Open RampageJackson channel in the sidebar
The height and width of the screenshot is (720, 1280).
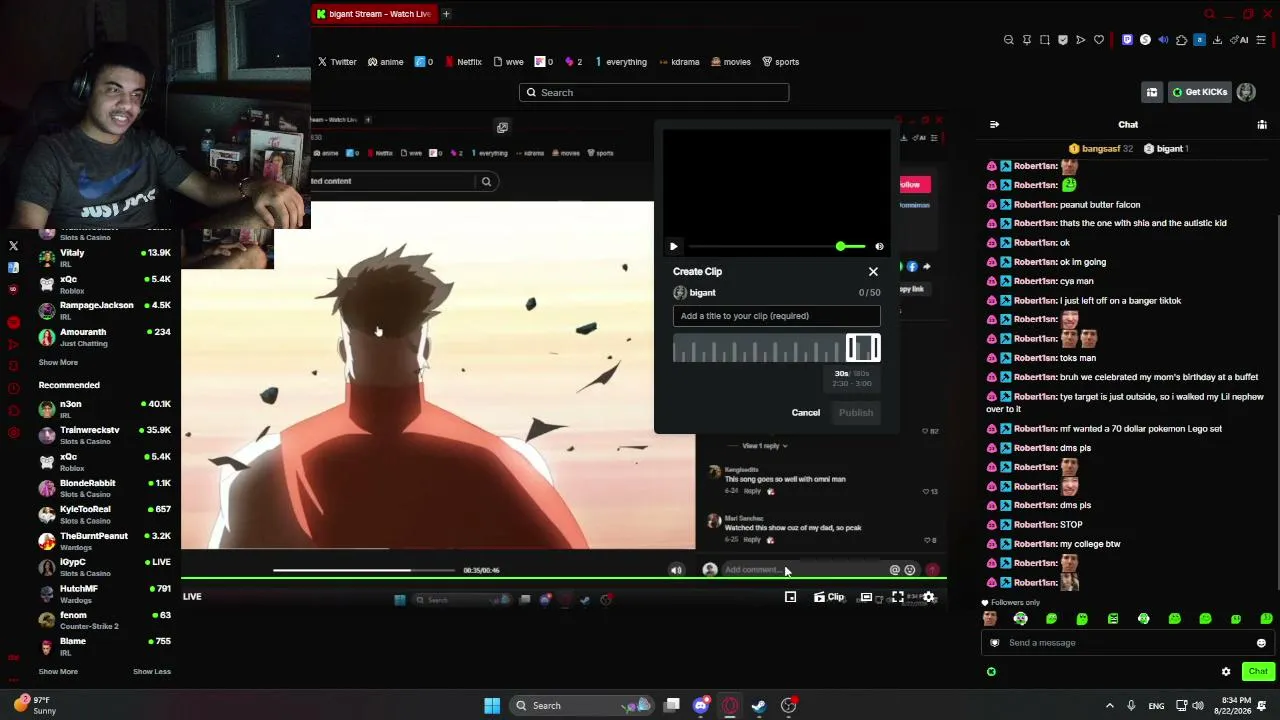point(105,310)
